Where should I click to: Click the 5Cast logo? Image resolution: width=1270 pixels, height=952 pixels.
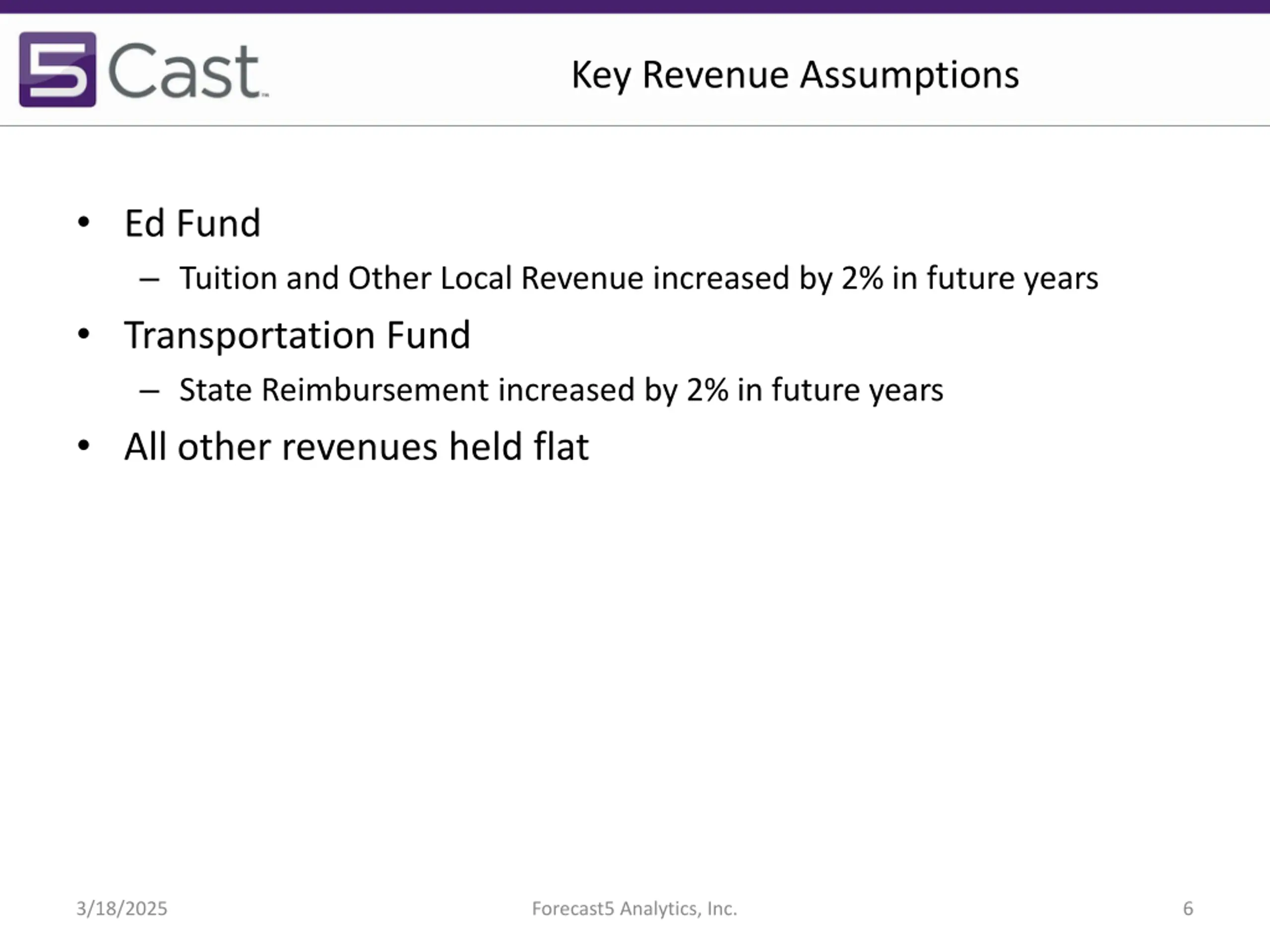click(x=143, y=69)
